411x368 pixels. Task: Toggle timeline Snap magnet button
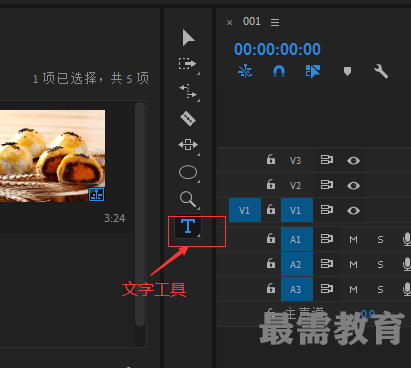click(279, 71)
